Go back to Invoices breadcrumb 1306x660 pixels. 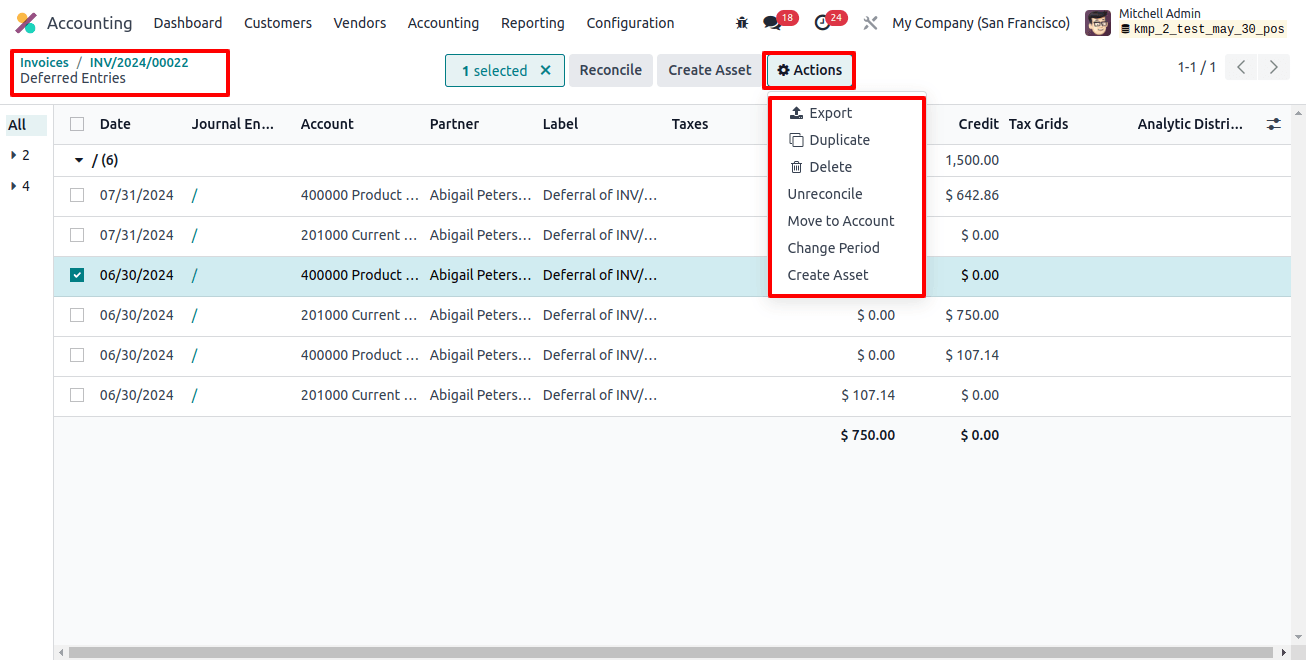click(x=45, y=62)
